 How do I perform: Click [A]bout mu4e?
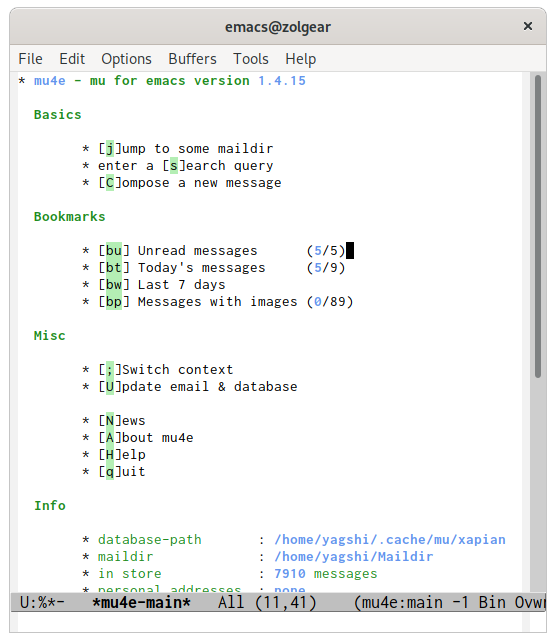pos(146,438)
